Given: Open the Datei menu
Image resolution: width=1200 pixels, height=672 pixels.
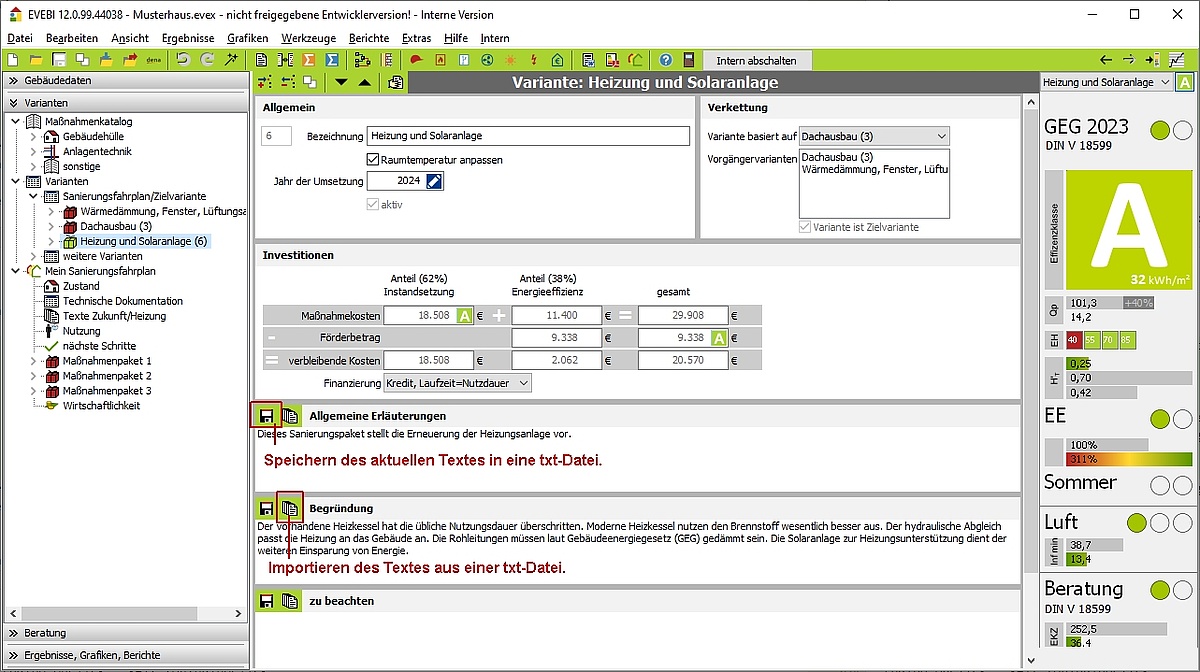Looking at the screenshot, I should coord(20,38).
